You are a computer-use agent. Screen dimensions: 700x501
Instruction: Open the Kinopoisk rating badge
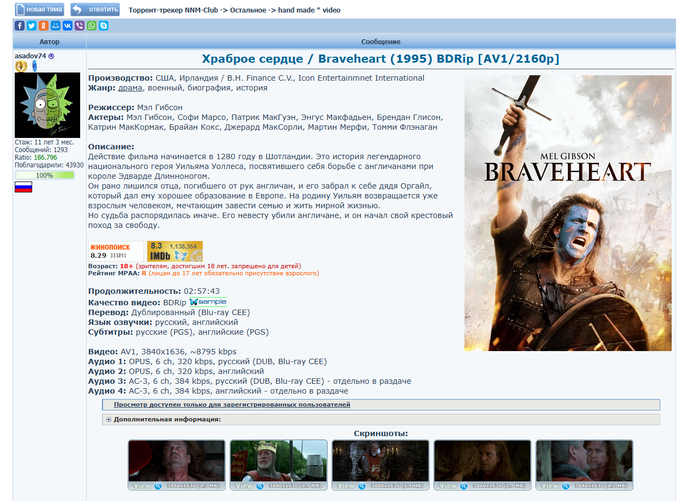click(x=116, y=251)
